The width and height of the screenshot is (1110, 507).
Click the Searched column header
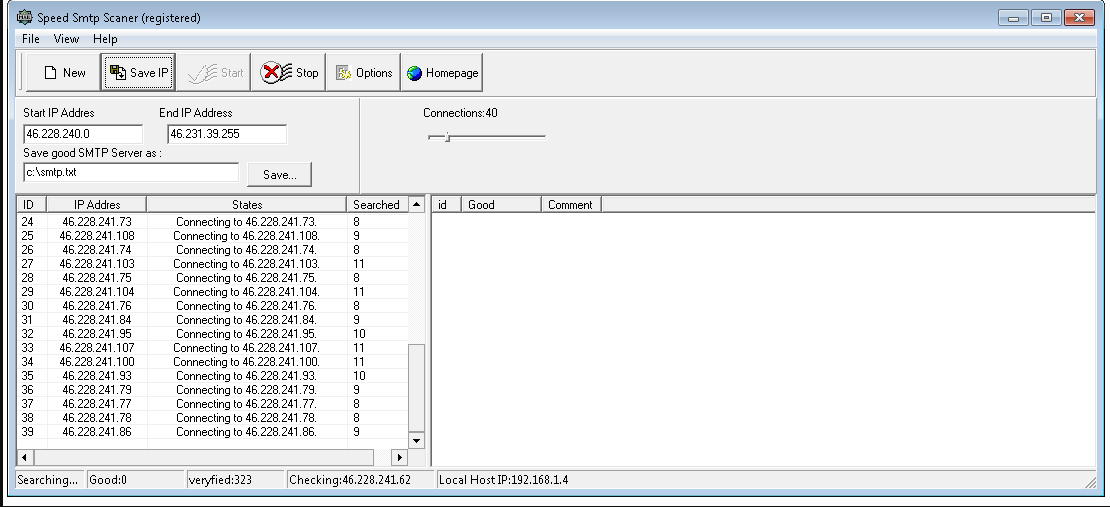377,205
